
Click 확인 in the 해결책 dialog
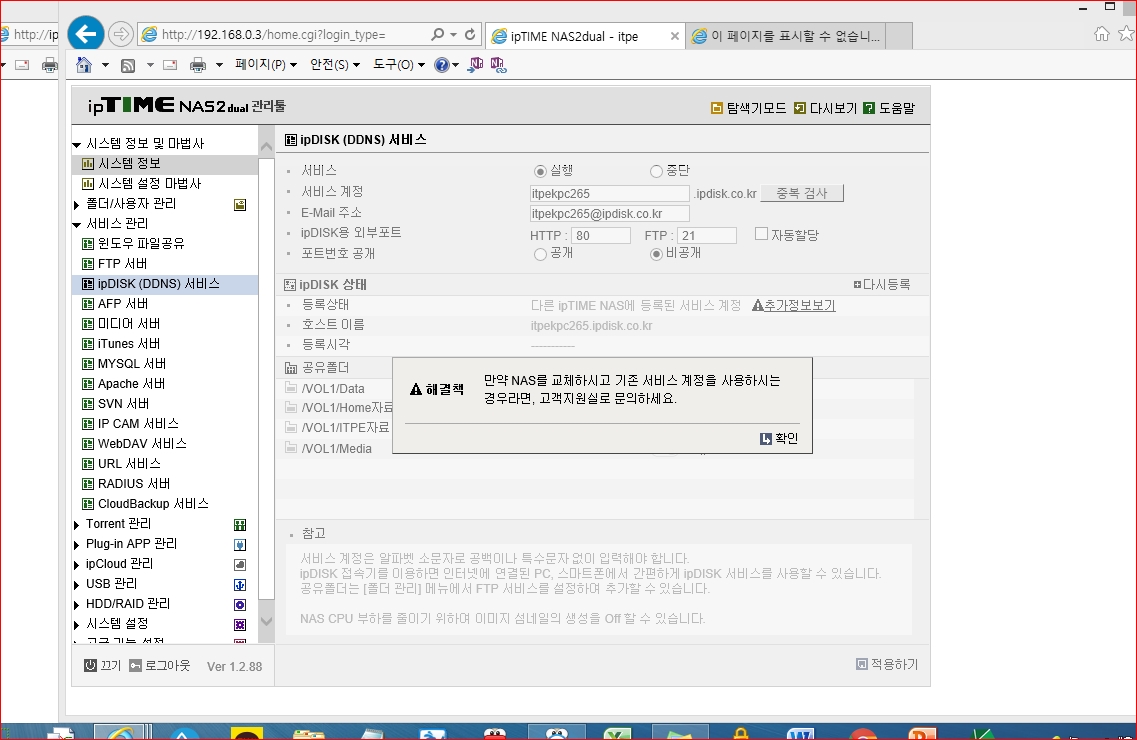click(x=779, y=438)
